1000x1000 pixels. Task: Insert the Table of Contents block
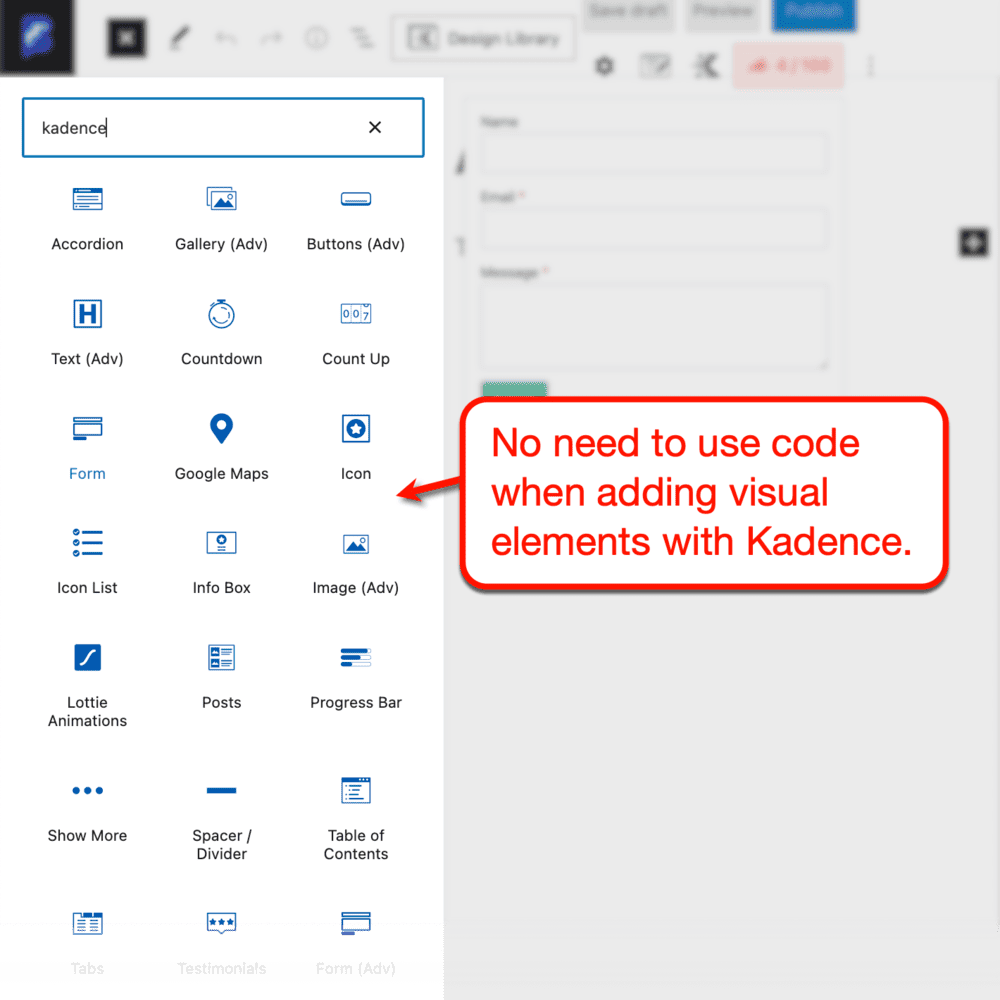[356, 818]
